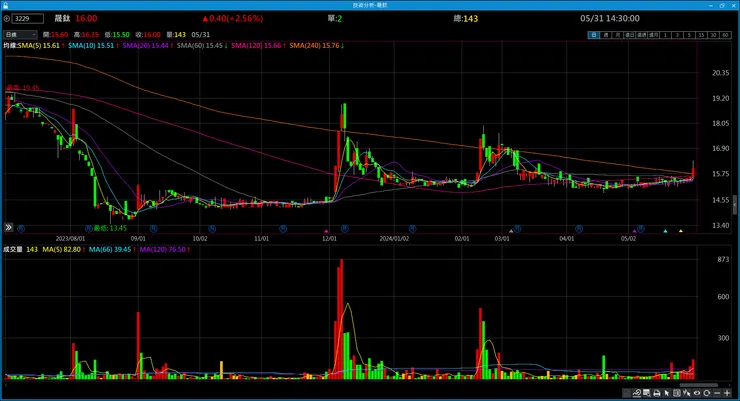Click the volume MA(5) 82.80 legend
This screenshot has width=740, height=401.
pyautogui.click(x=64, y=249)
